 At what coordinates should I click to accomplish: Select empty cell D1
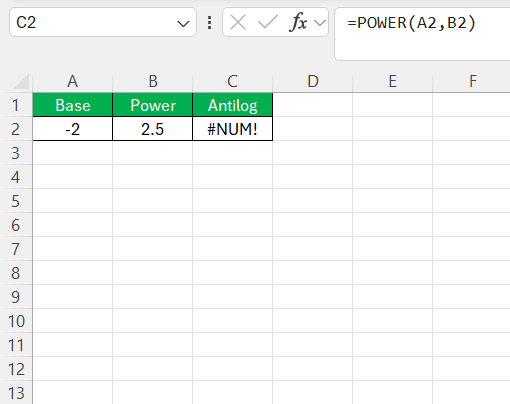tap(313, 105)
